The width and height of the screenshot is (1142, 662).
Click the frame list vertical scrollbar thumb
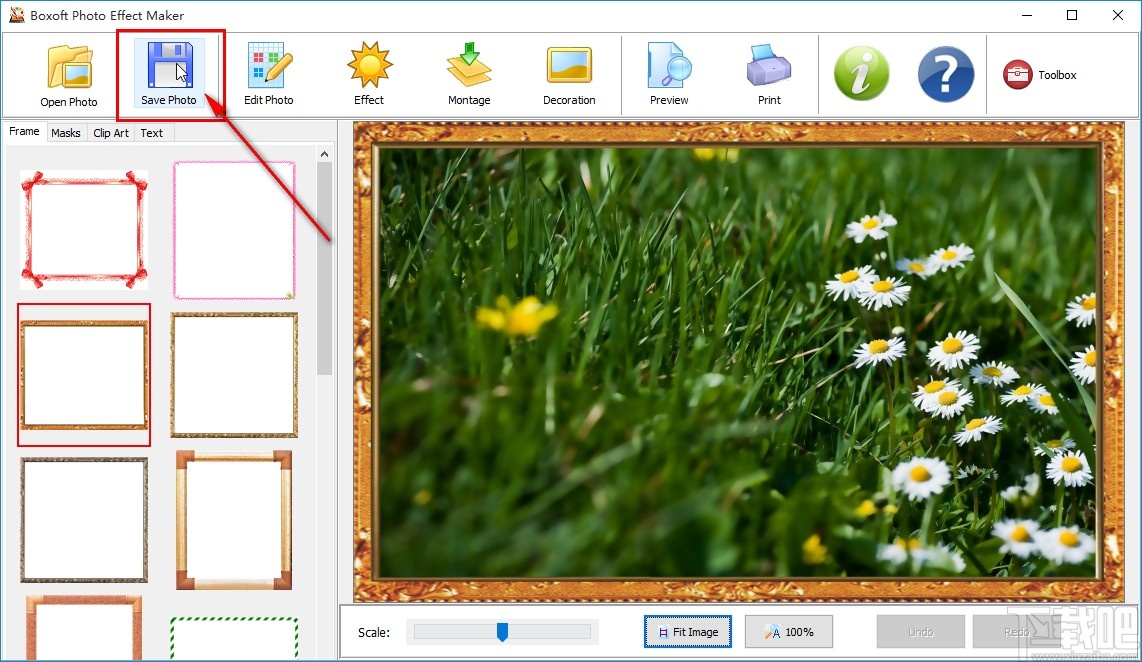(x=324, y=268)
